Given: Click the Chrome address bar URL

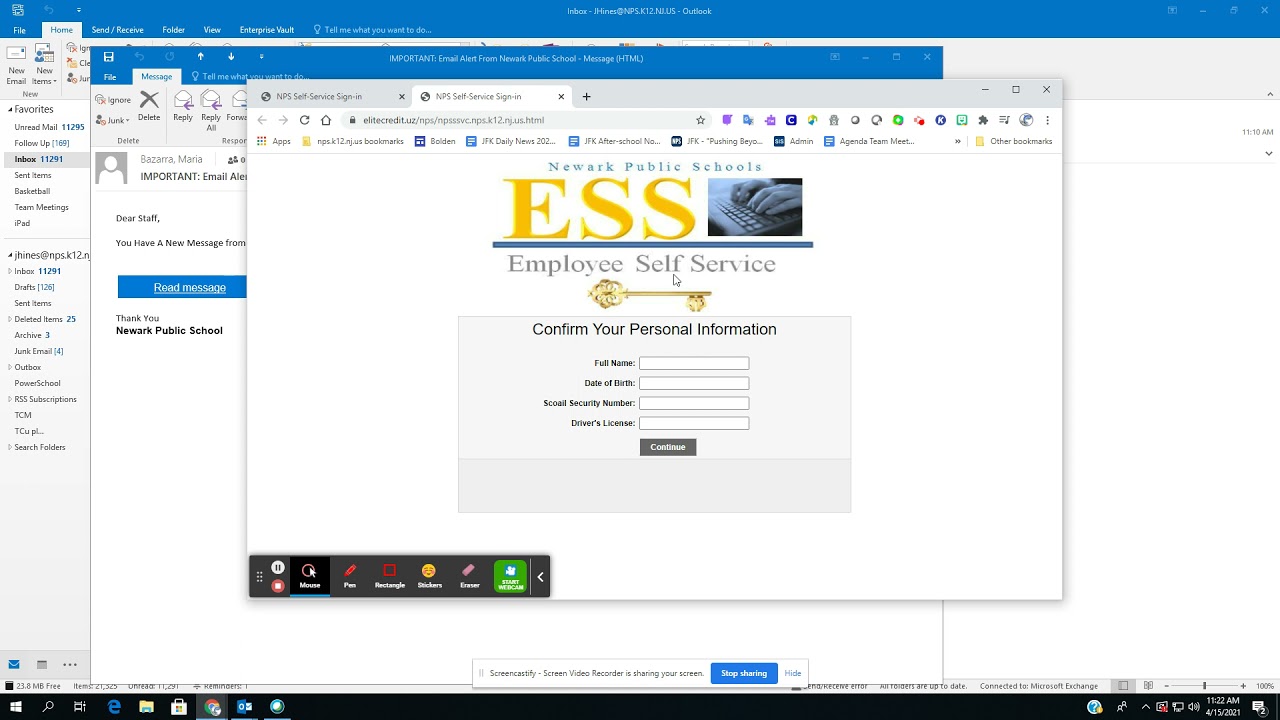Looking at the screenshot, I should (x=454, y=120).
